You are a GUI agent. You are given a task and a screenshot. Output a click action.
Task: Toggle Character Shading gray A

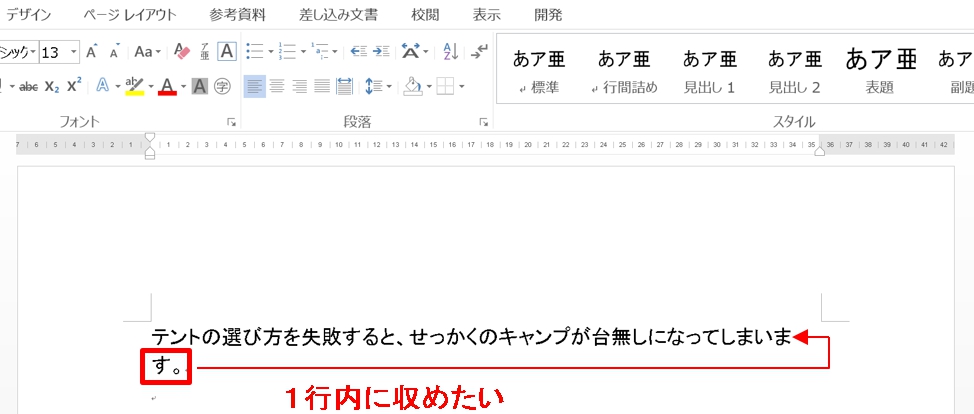pos(199,86)
